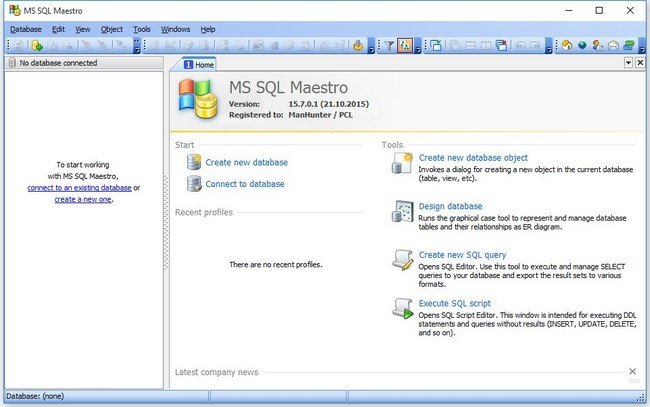650x407 pixels.
Task: Click the support user toolbar icon
Action: (598, 46)
